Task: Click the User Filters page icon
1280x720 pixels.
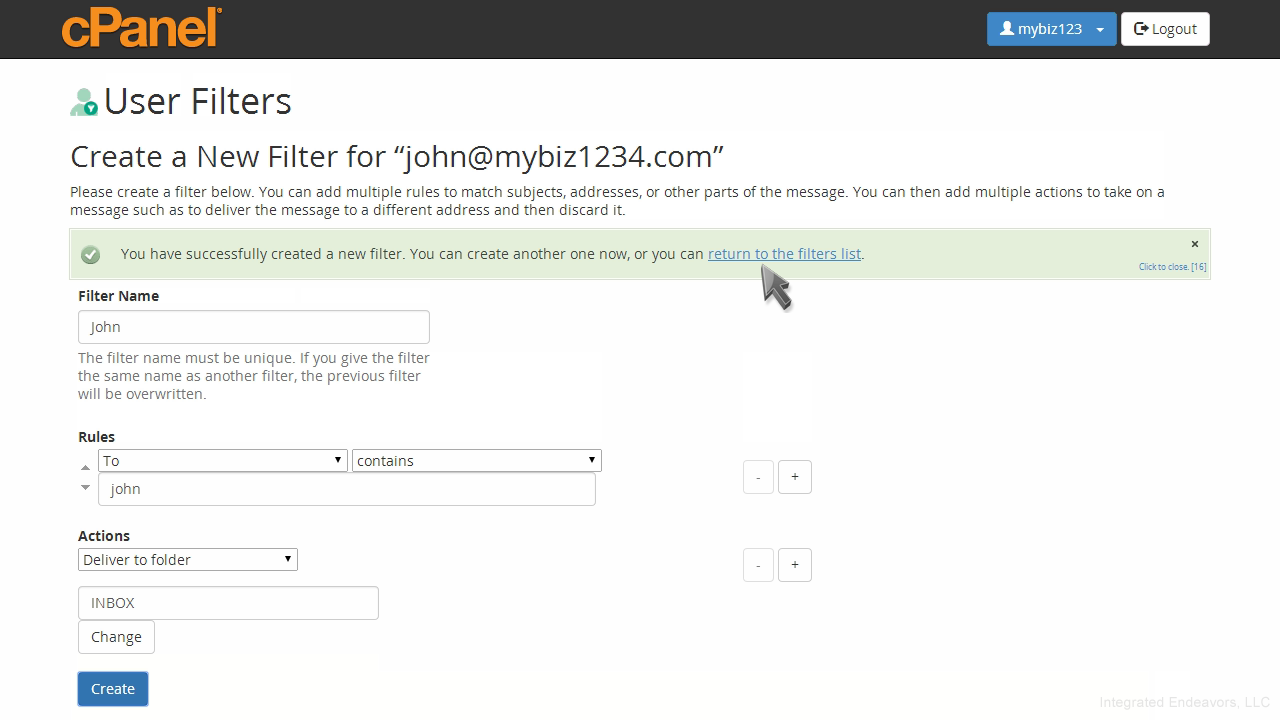Action: pos(84,102)
